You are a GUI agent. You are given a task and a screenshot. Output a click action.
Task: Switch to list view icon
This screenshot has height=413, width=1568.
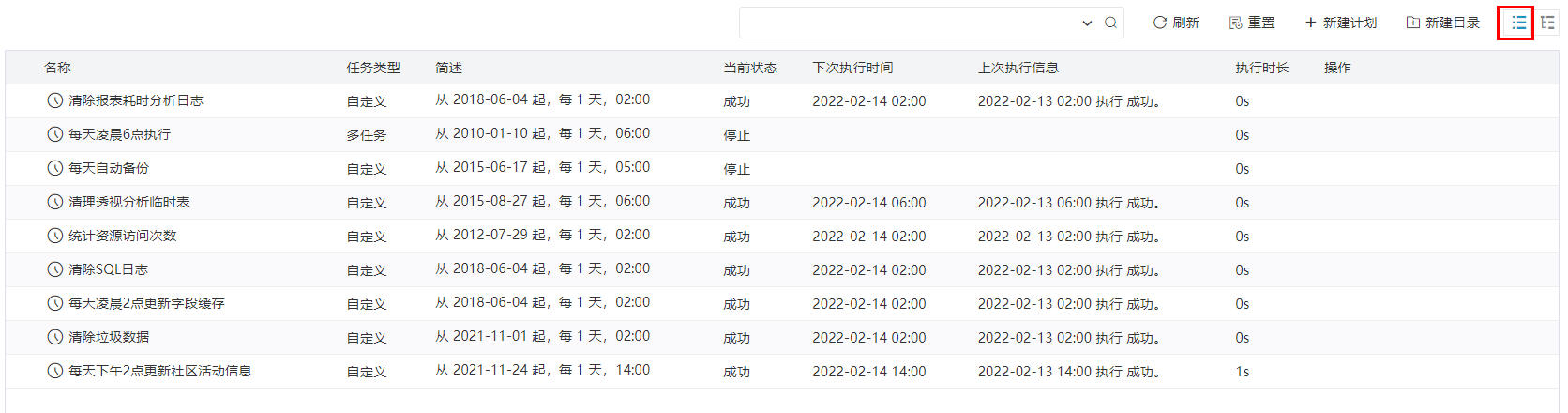(x=1518, y=23)
